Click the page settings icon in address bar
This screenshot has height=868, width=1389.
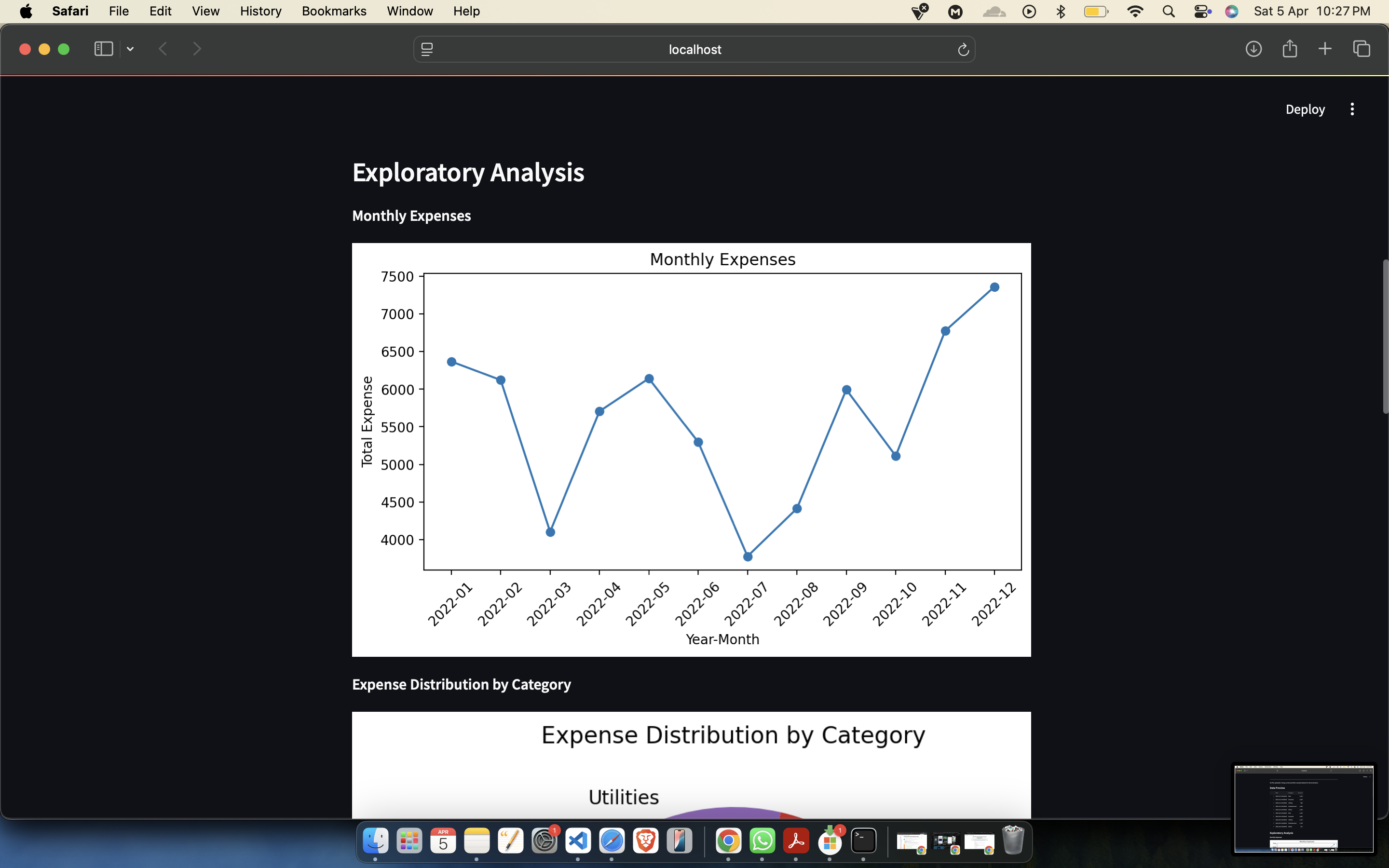(427, 49)
